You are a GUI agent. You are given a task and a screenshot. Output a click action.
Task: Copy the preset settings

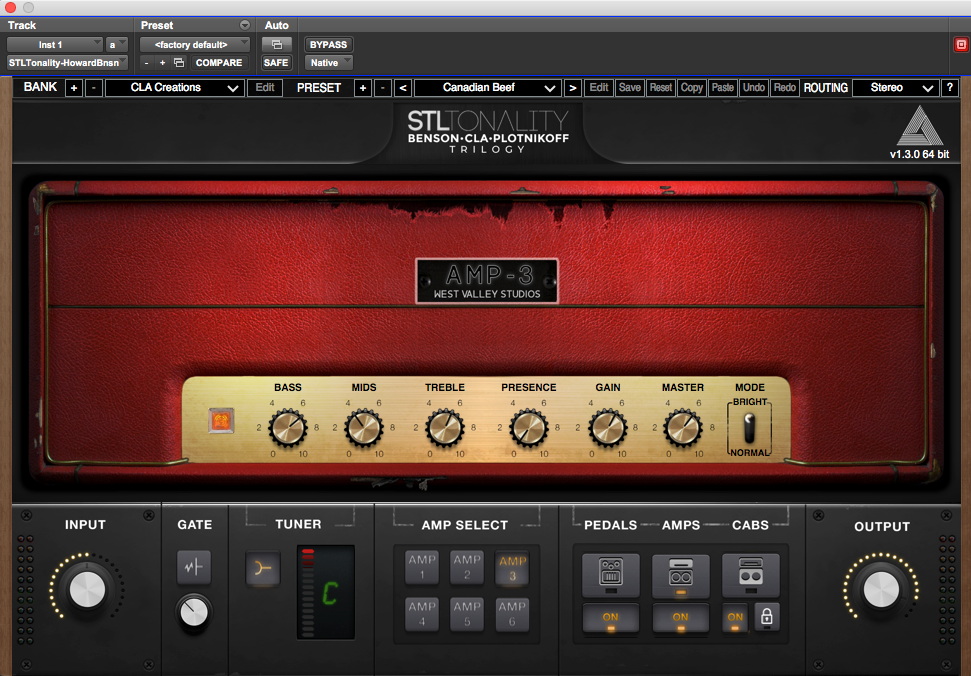pyautogui.click(x=692, y=88)
